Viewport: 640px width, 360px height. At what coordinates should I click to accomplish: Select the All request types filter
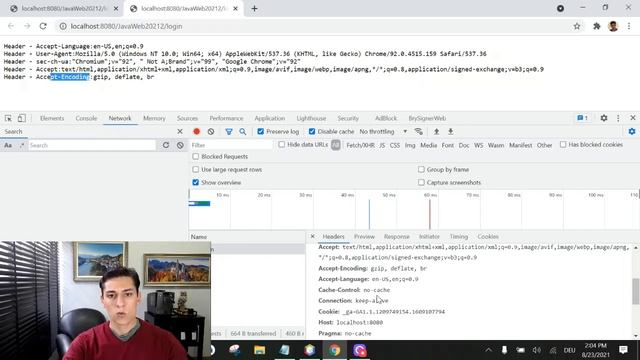(x=336, y=145)
